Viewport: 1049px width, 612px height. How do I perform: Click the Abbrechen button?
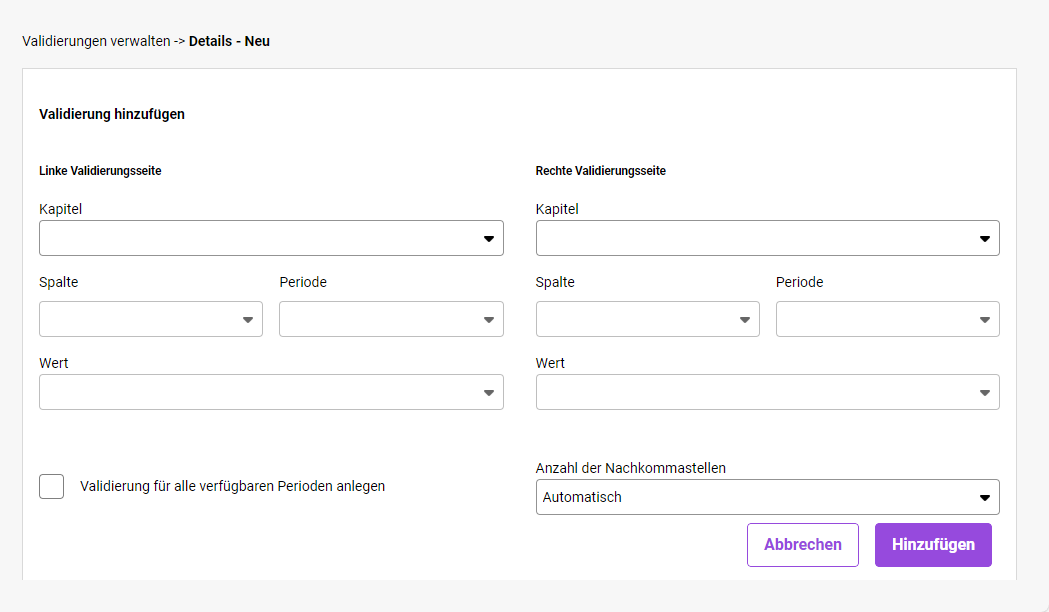click(x=803, y=544)
